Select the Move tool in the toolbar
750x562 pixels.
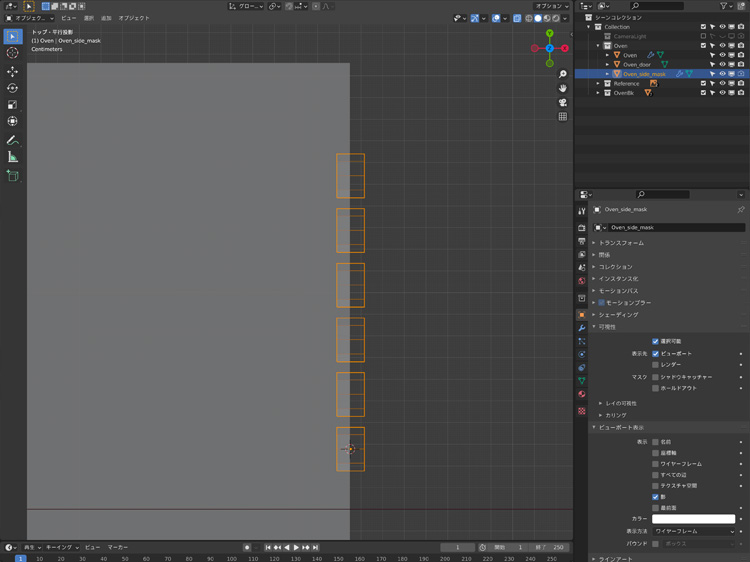(x=13, y=71)
